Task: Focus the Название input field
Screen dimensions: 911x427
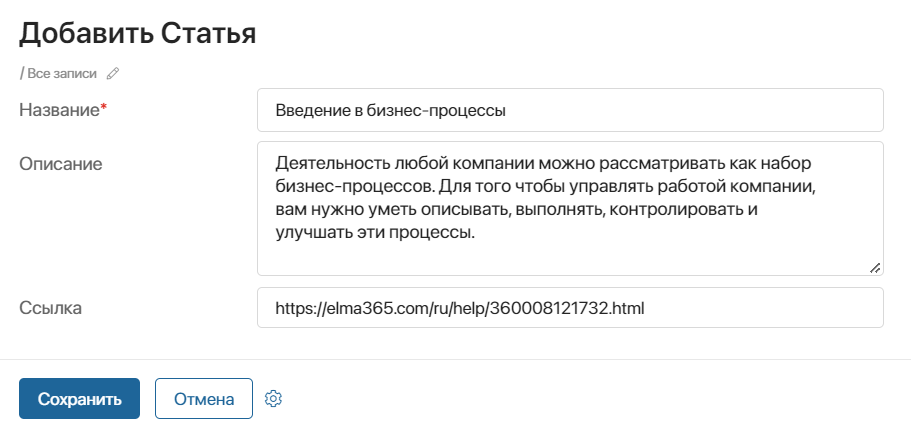Action: tap(570, 110)
